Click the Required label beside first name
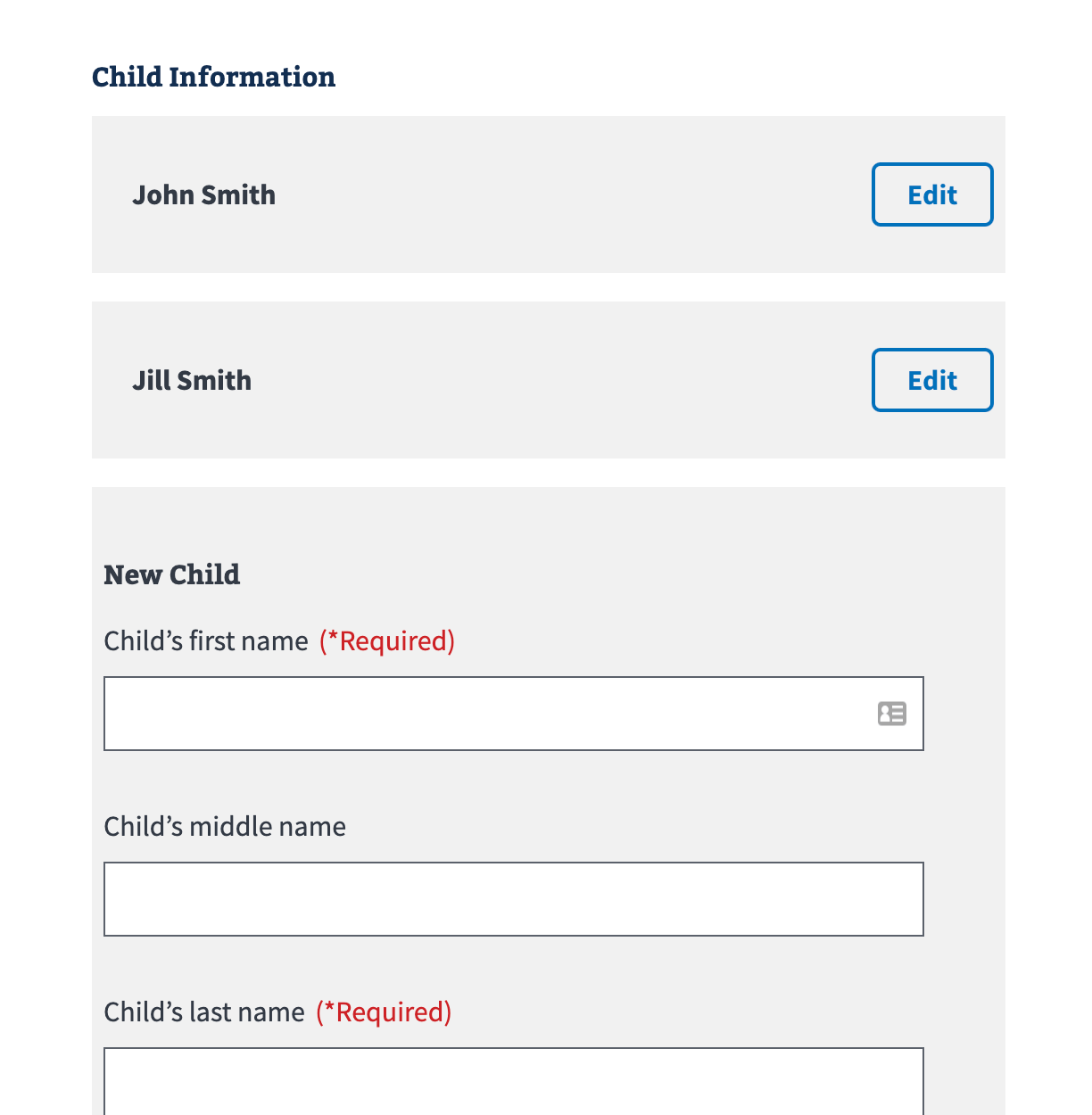Viewport: 1092px width, 1115px height. [x=387, y=640]
